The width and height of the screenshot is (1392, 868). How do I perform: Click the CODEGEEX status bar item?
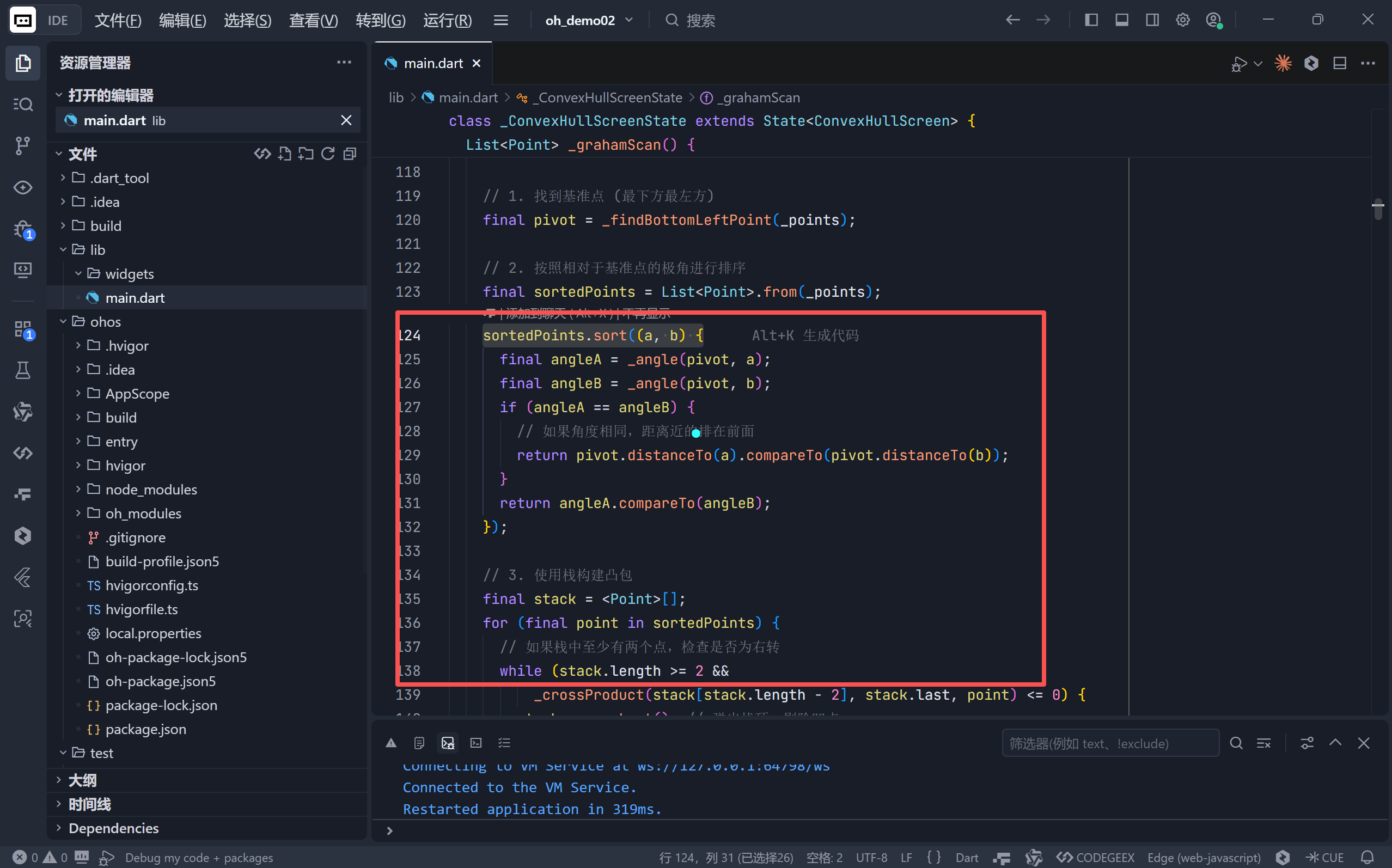pyautogui.click(x=1095, y=857)
